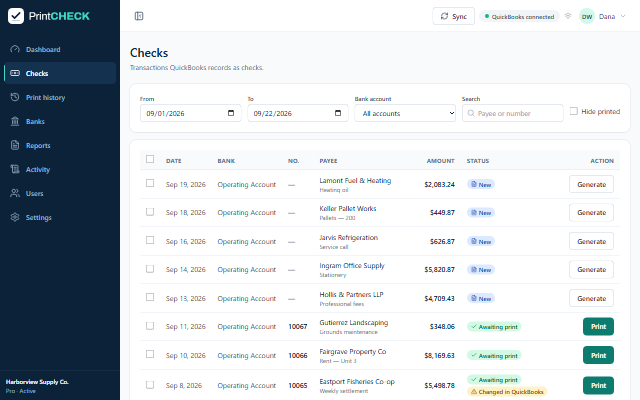Viewport: 640px width, 400px height.
Task: Click the From date field 09/01/2026
Action: 191,113
